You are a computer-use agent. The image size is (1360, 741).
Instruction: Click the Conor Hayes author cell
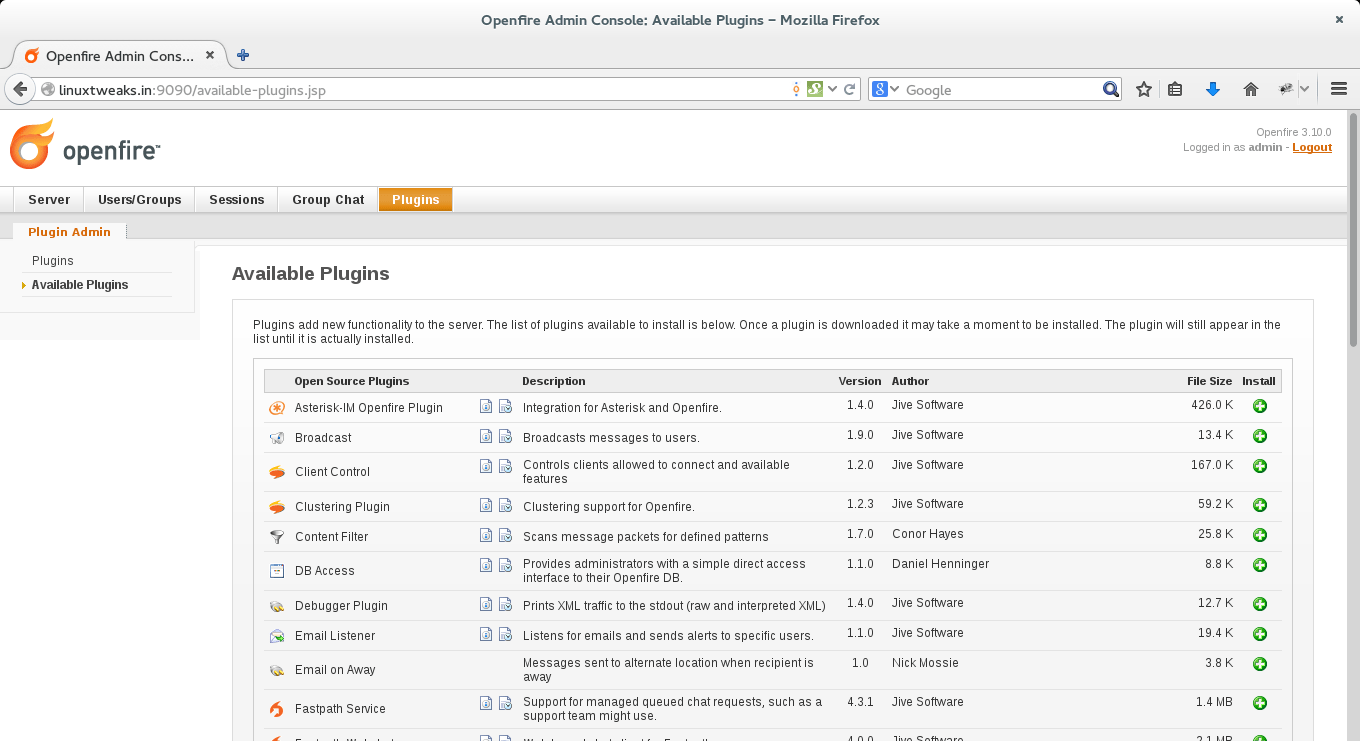[x=928, y=534]
